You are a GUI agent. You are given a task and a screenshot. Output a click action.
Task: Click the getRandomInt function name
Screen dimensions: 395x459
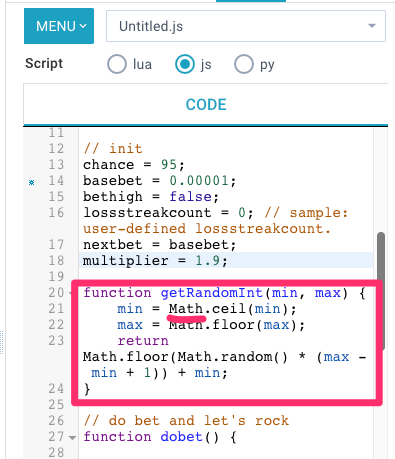[212, 293]
